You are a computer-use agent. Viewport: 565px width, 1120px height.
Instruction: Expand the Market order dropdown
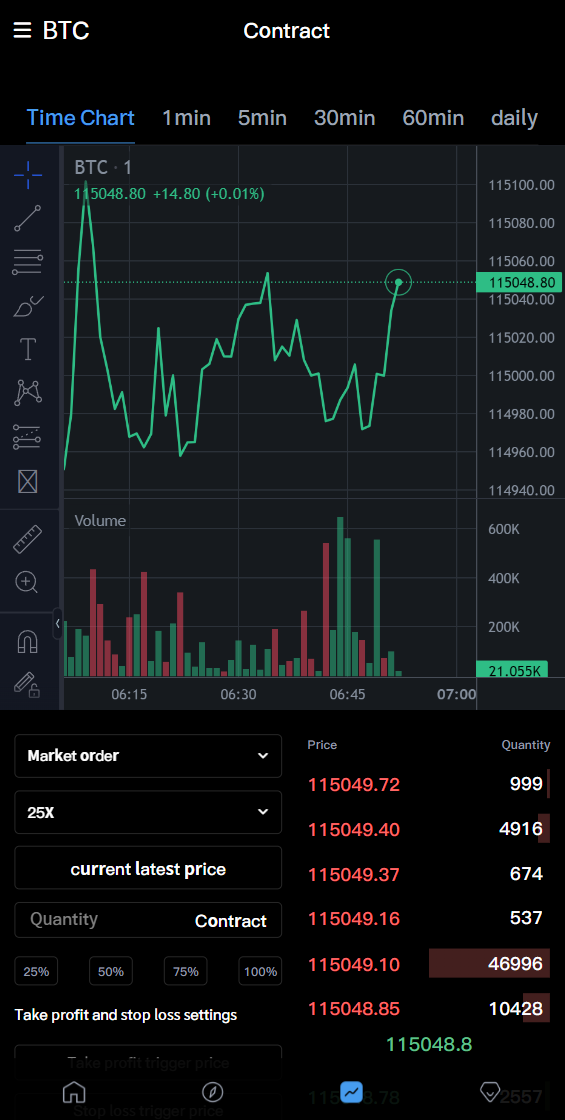tap(148, 756)
